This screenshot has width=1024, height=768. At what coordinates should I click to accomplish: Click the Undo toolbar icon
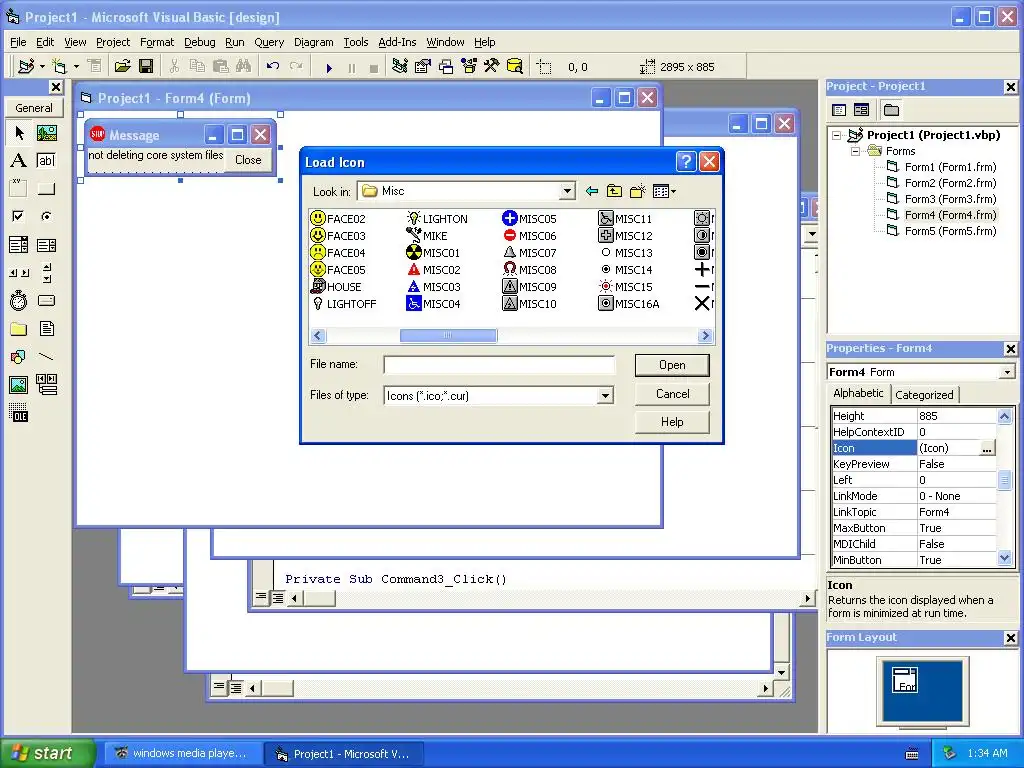[273, 66]
